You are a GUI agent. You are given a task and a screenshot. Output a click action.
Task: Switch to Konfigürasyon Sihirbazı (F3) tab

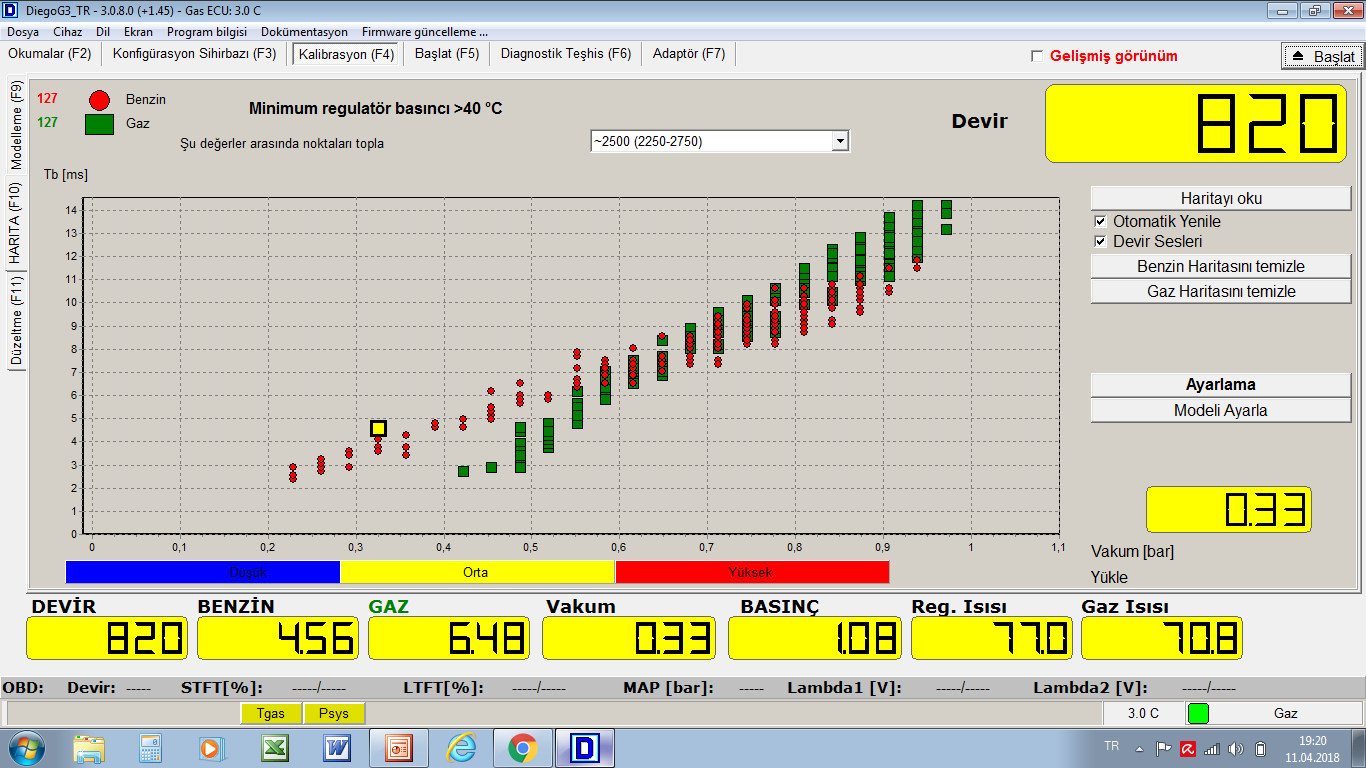coord(195,54)
